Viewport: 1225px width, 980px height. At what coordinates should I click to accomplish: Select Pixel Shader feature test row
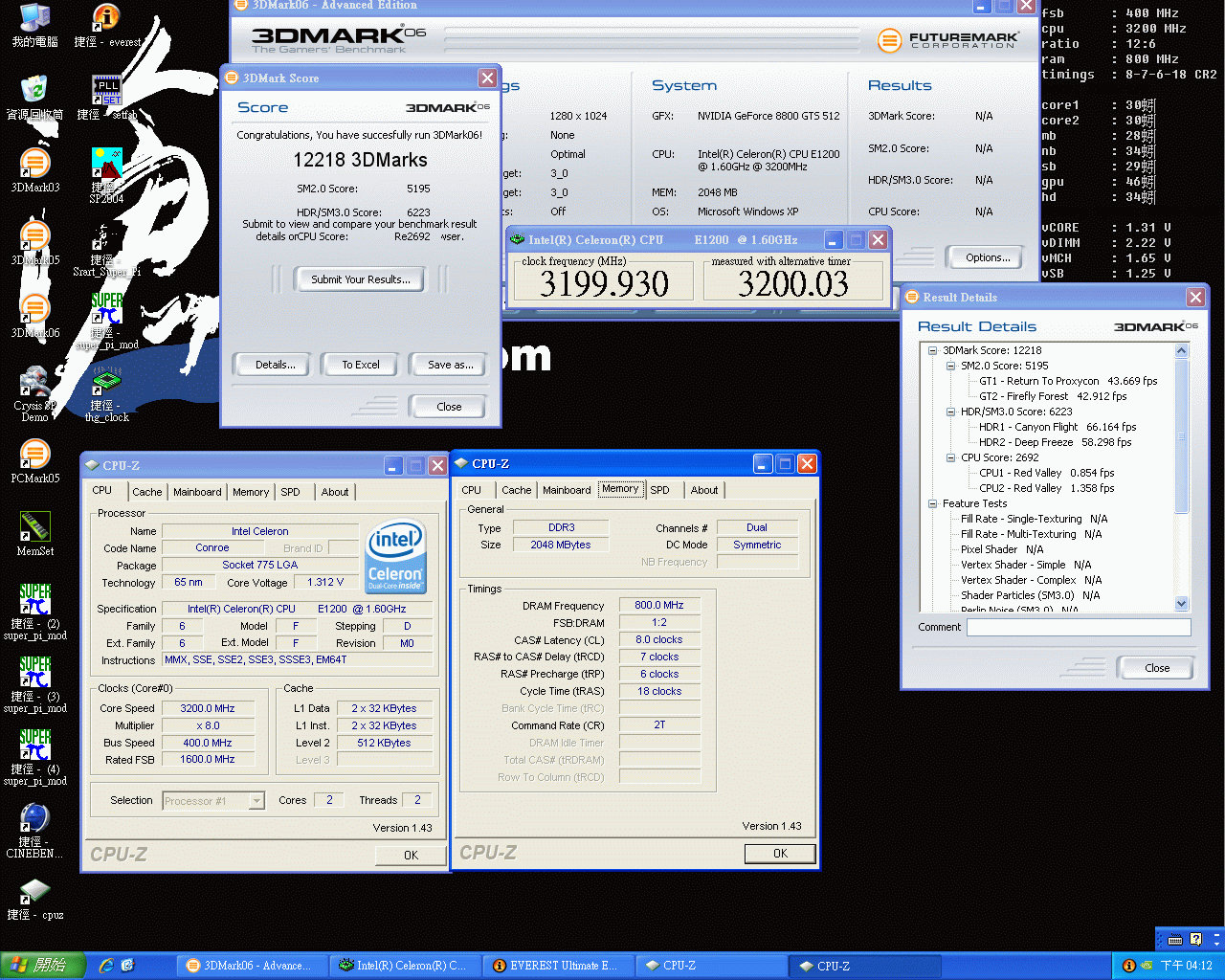pyautogui.click(x=1002, y=549)
